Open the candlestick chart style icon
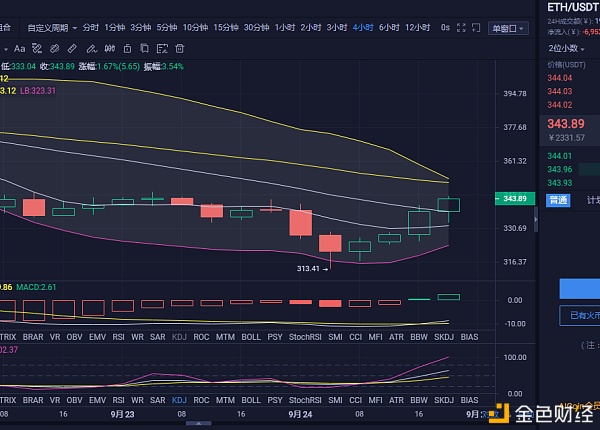Viewport: 600px width, 430px height. [x=110, y=49]
